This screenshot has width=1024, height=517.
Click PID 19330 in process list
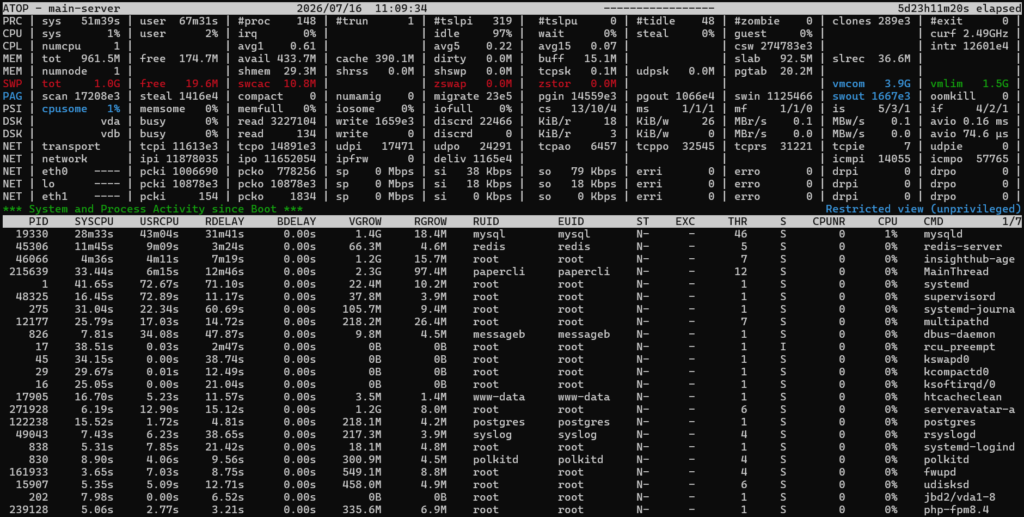tap(32, 234)
